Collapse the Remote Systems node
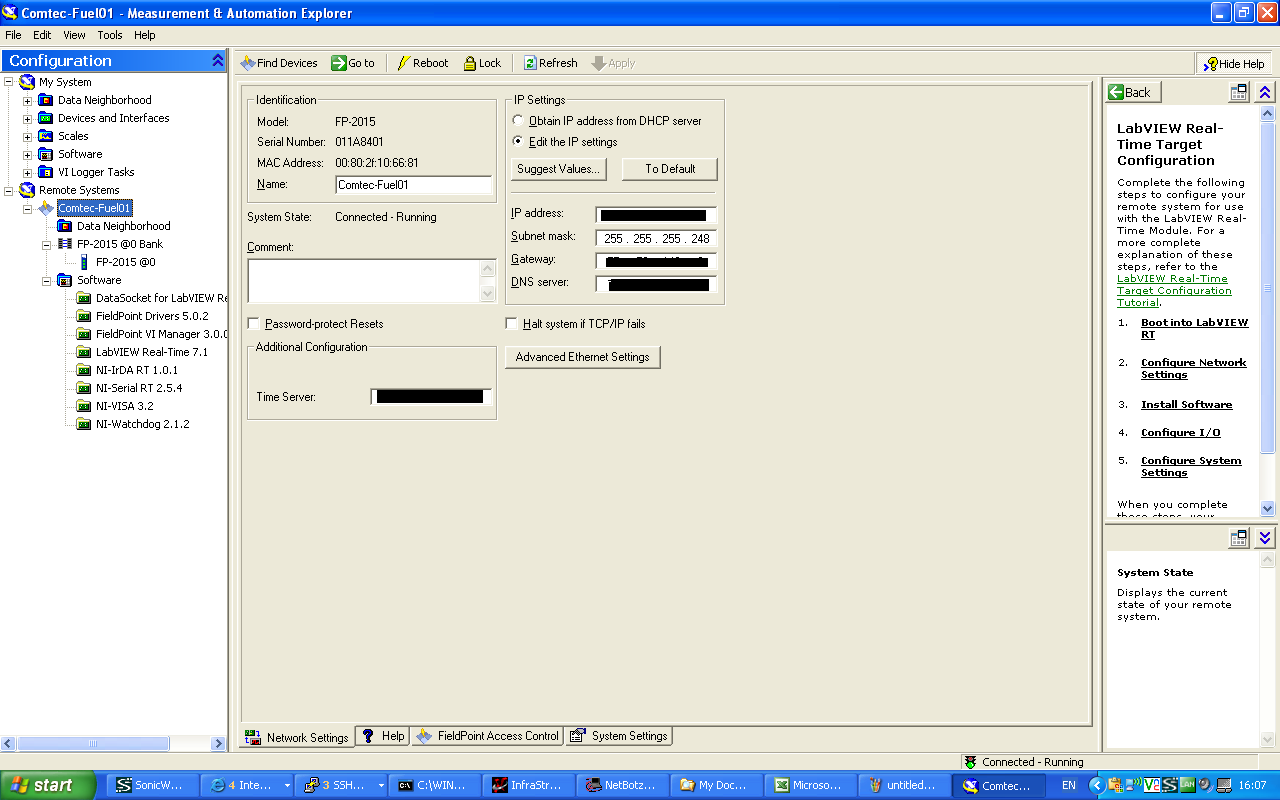The height and width of the screenshot is (800, 1280). (9, 190)
